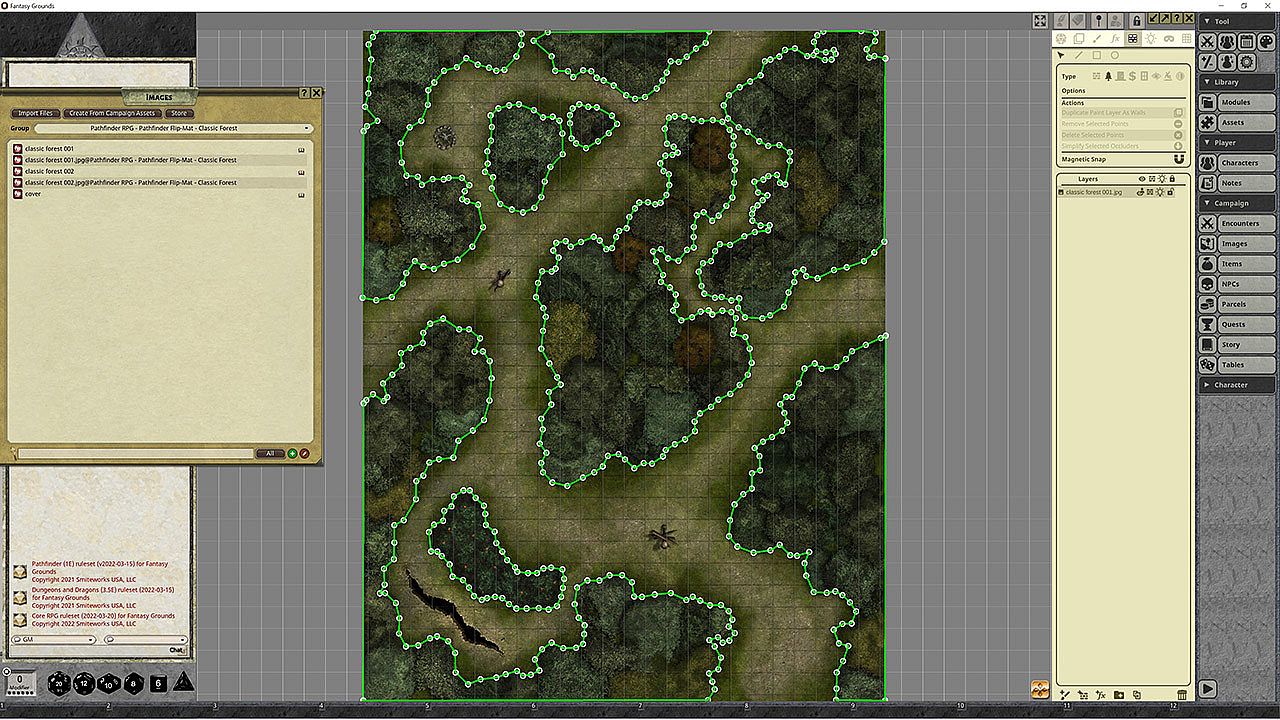Choose the window occluder type
This screenshot has width=1280, height=720.
(1144, 76)
